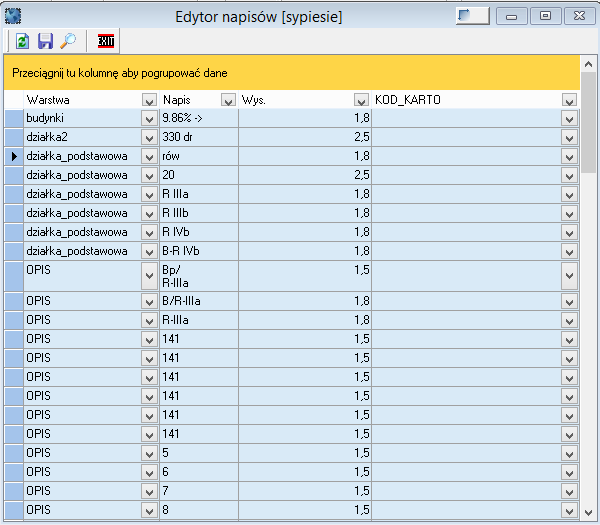
Task: Close the Edytor napisów window
Action: point(579,16)
